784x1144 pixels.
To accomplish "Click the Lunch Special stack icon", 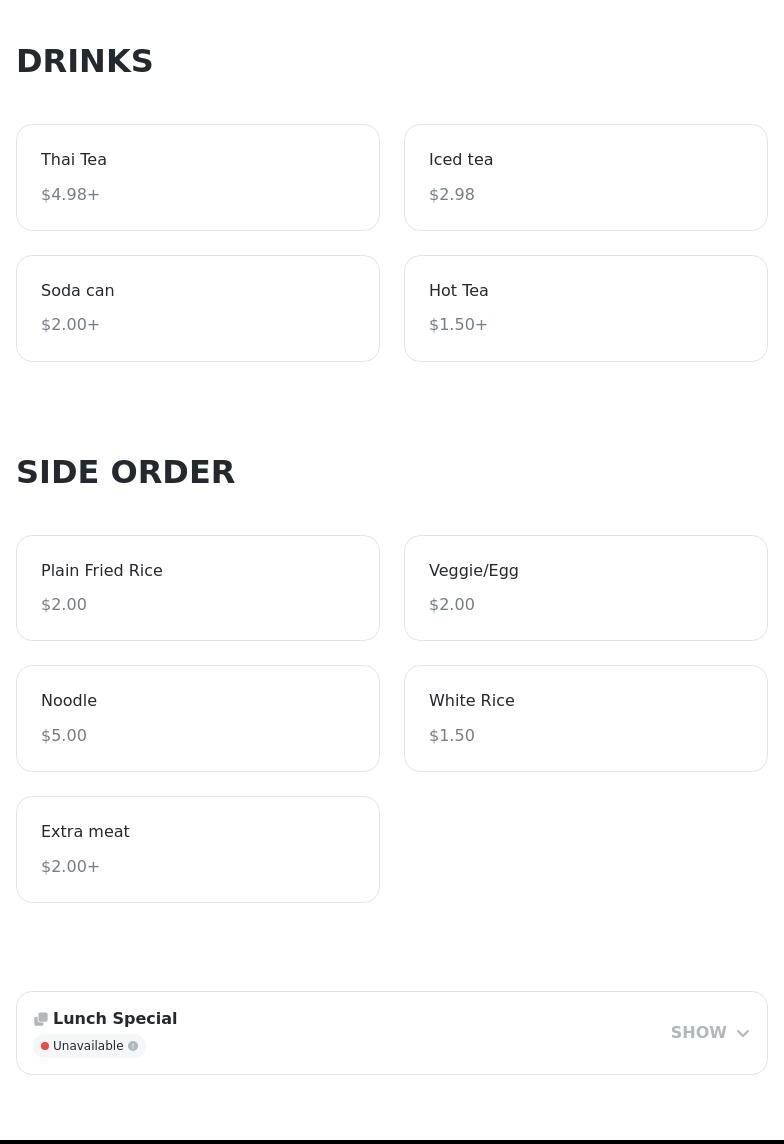I will click(41, 1019).
